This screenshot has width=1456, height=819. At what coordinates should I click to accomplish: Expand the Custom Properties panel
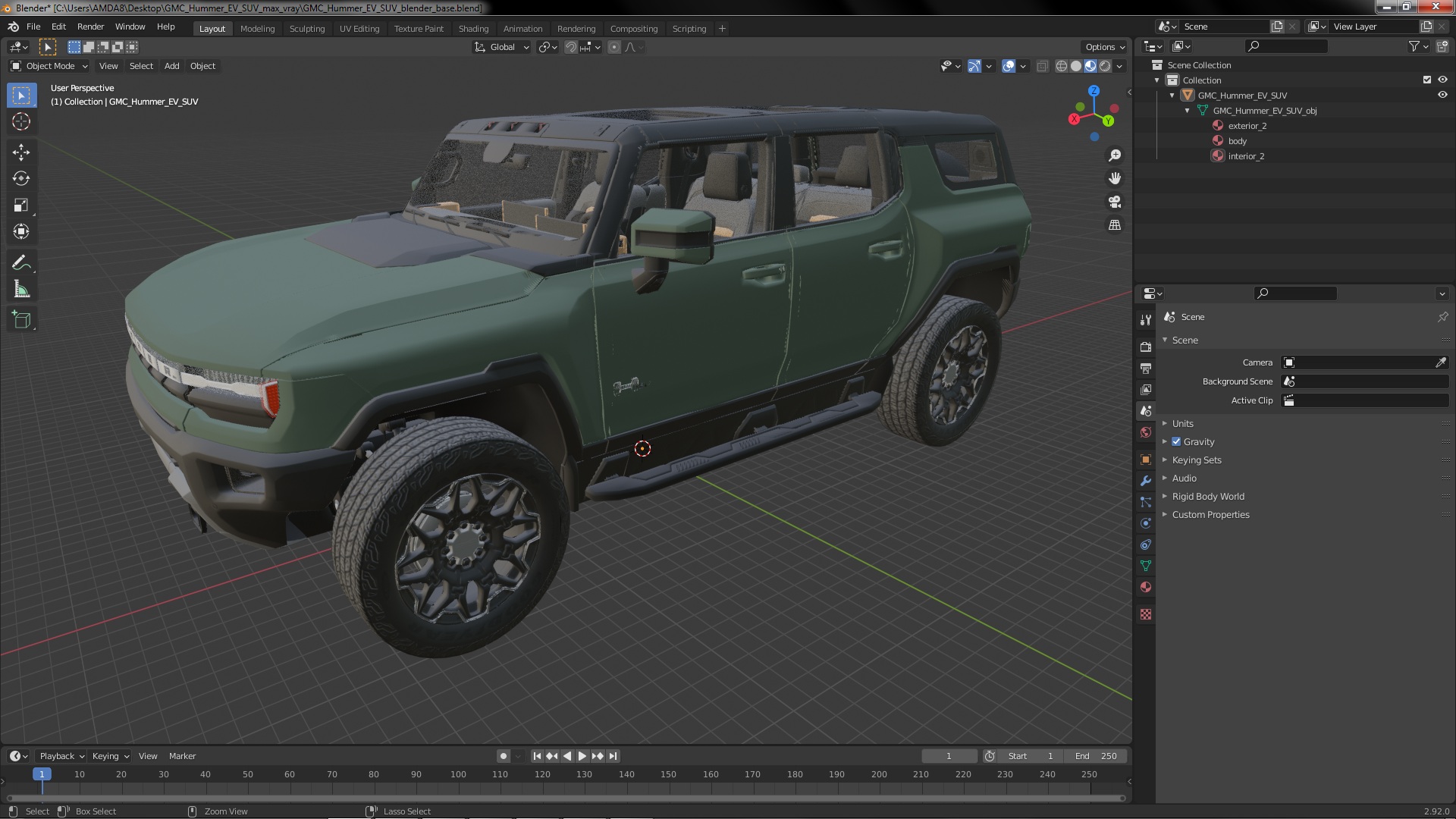[x=1210, y=514]
